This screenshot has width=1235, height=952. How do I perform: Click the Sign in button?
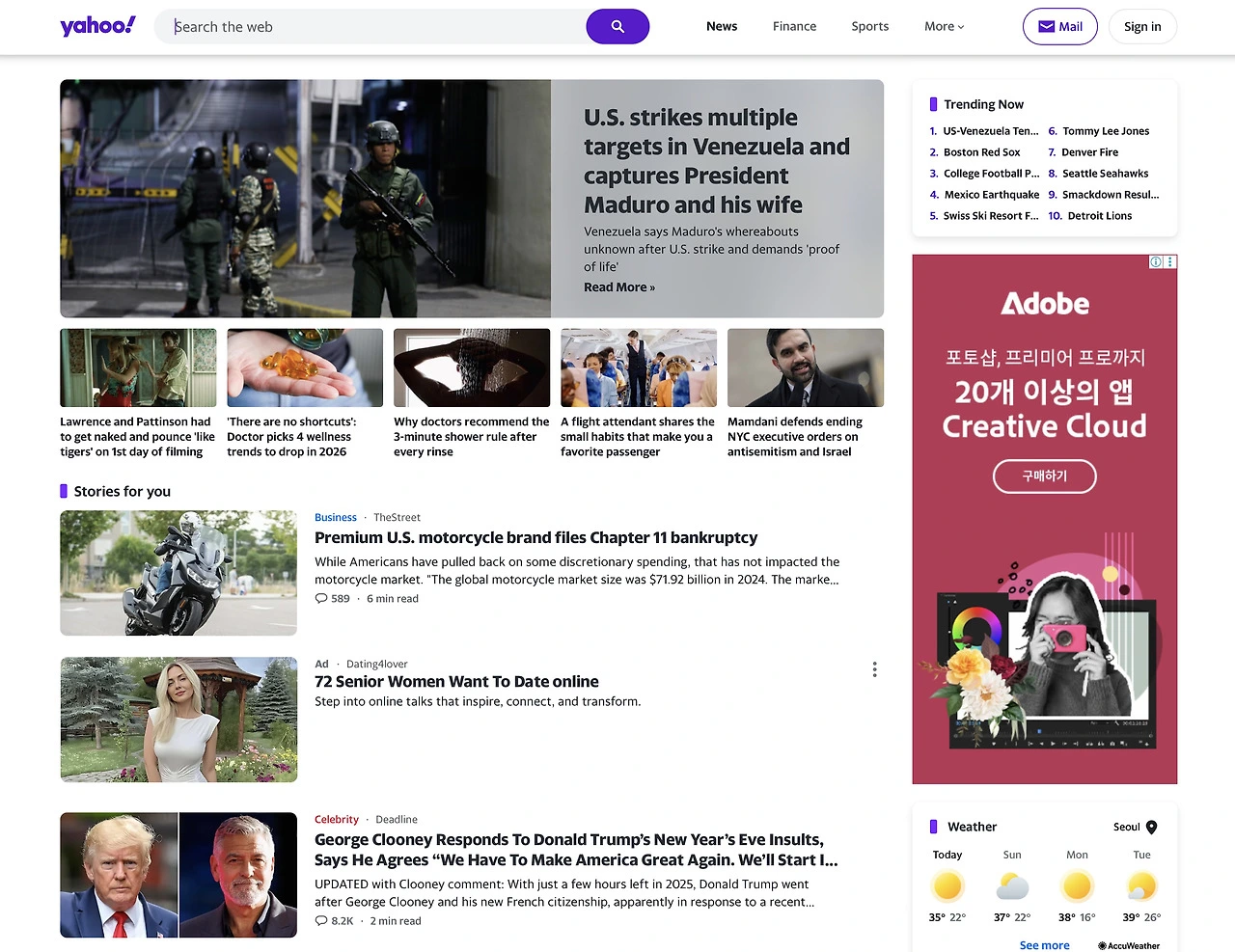pyautogui.click(x=1142, y=27)
